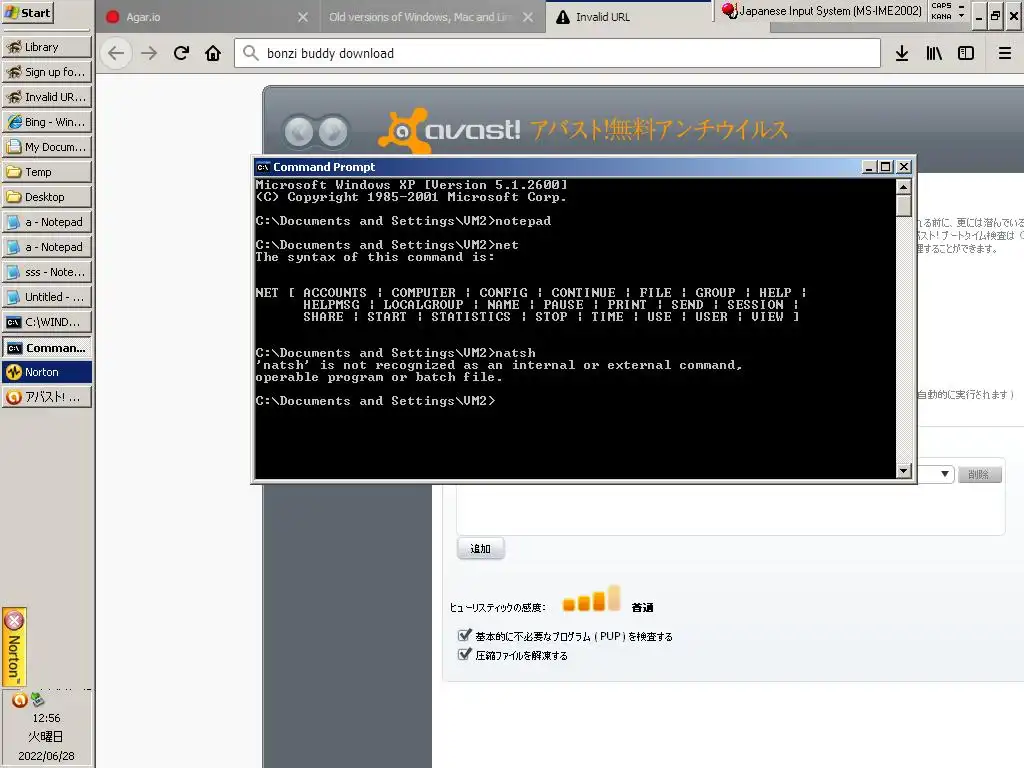Click the avast back round arrow
The width and height of the screenshot is (1024, 768).
[x=299, y=132]
